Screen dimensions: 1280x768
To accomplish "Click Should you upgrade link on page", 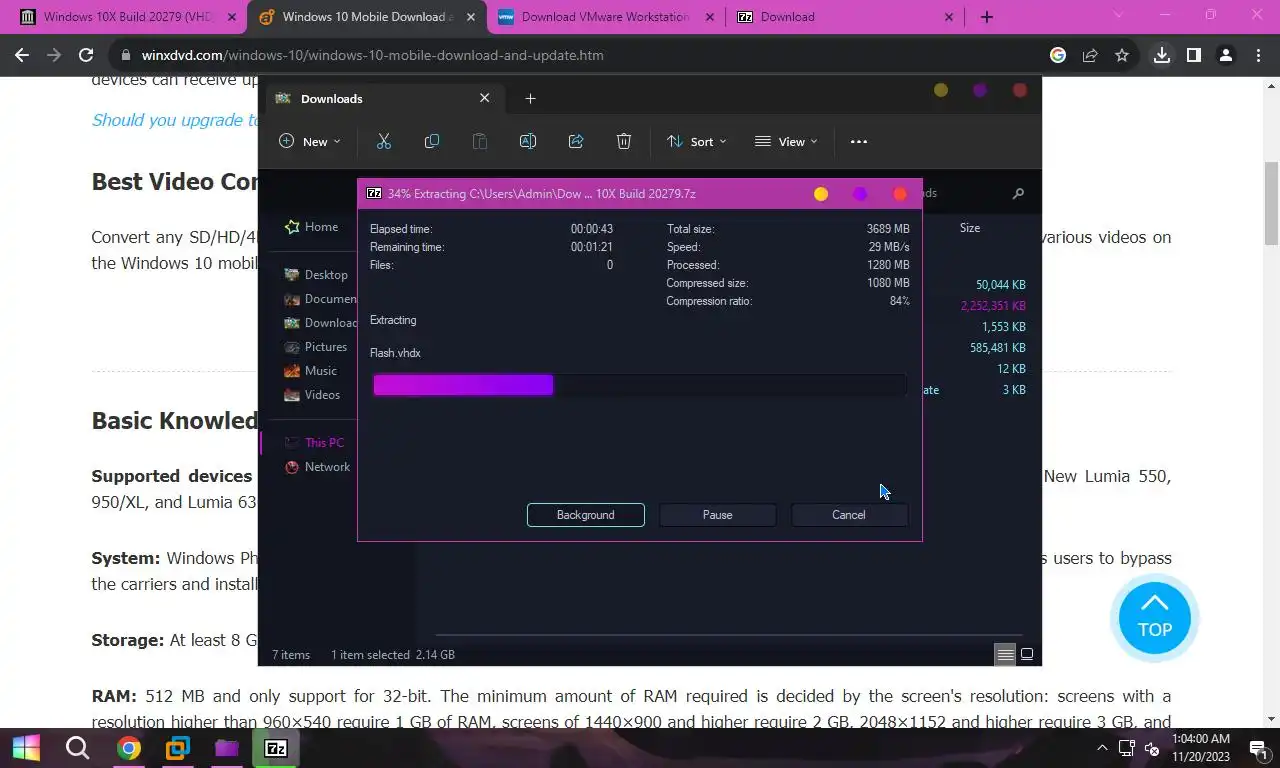I will [175, 120].
